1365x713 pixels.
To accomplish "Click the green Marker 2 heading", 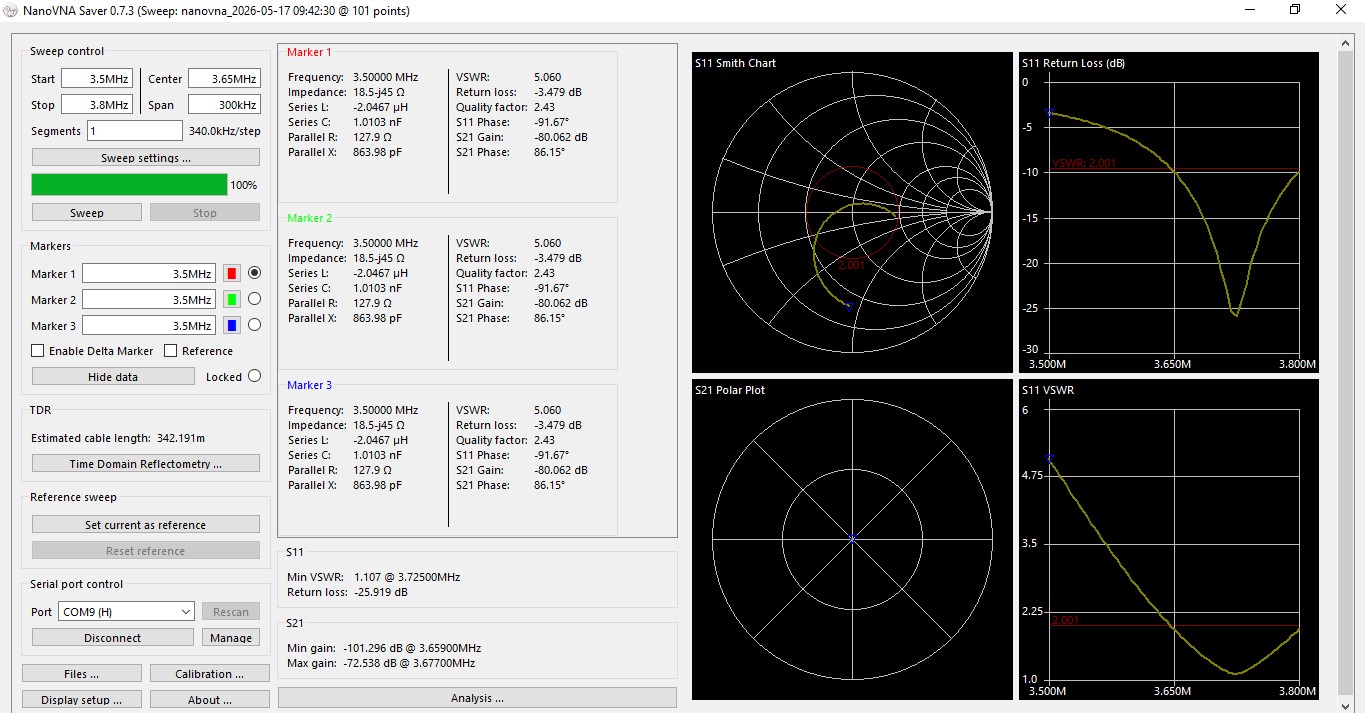I will point(309,218).
